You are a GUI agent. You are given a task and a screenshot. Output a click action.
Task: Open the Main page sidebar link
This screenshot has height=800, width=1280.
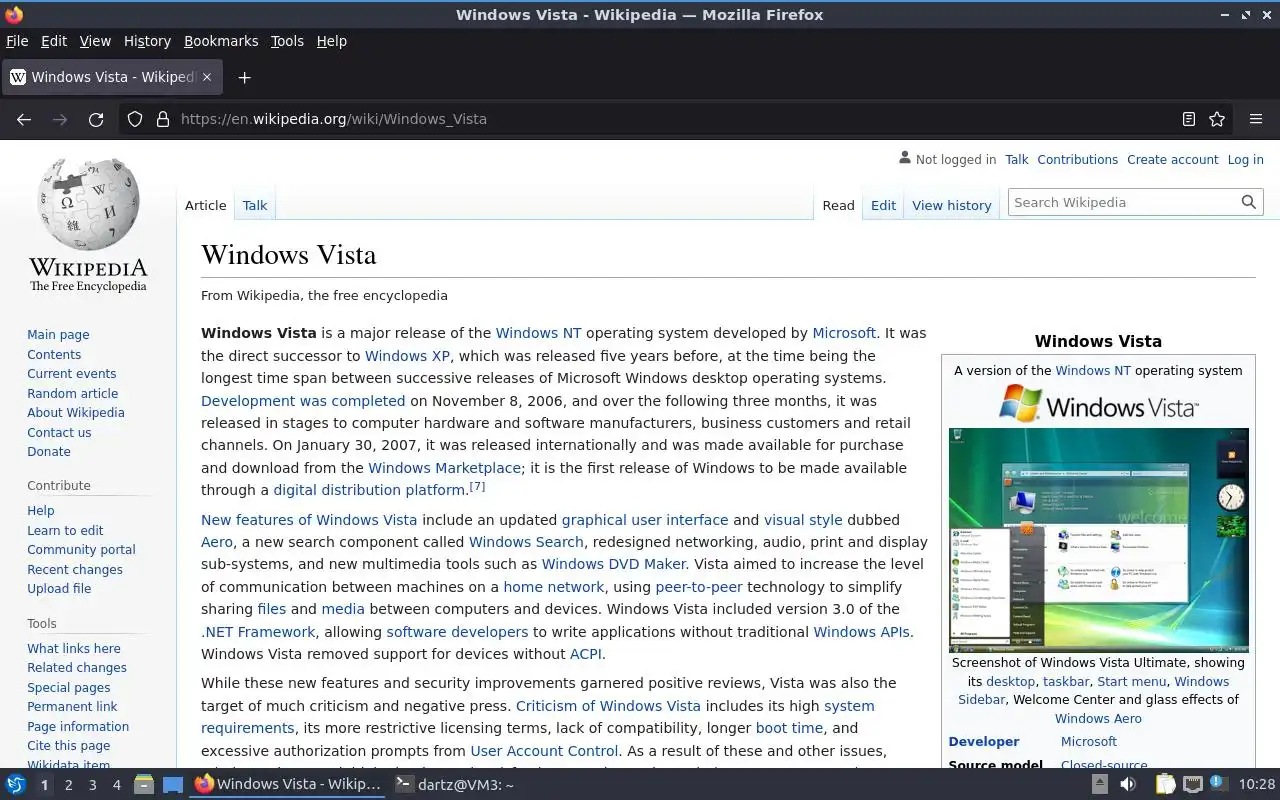(58, 335)
